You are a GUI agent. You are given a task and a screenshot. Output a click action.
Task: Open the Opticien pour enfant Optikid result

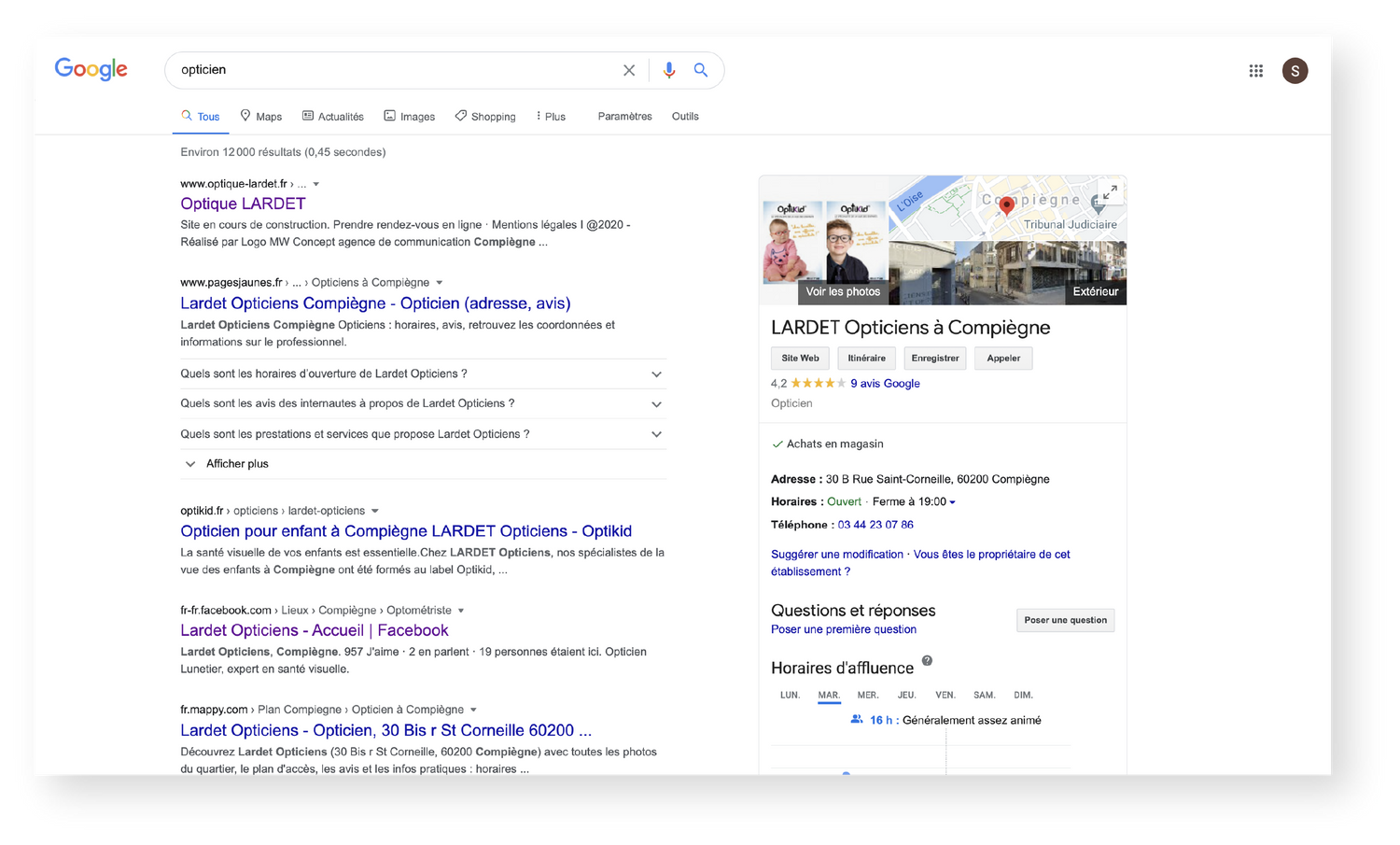tap(406, 531)
